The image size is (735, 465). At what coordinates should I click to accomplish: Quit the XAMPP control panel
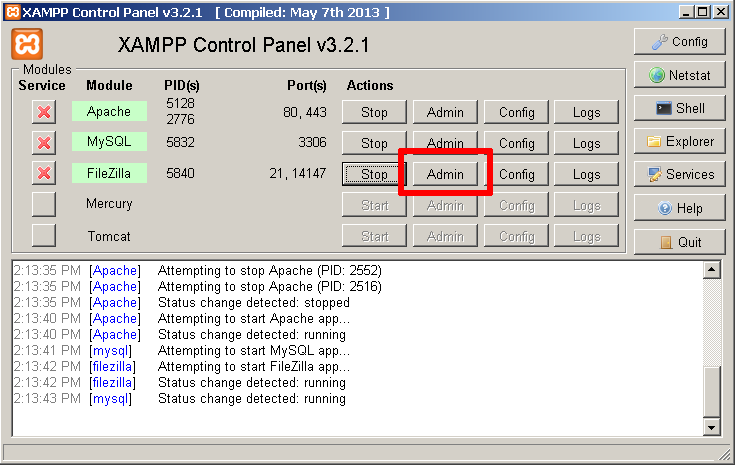coord(679,242)
